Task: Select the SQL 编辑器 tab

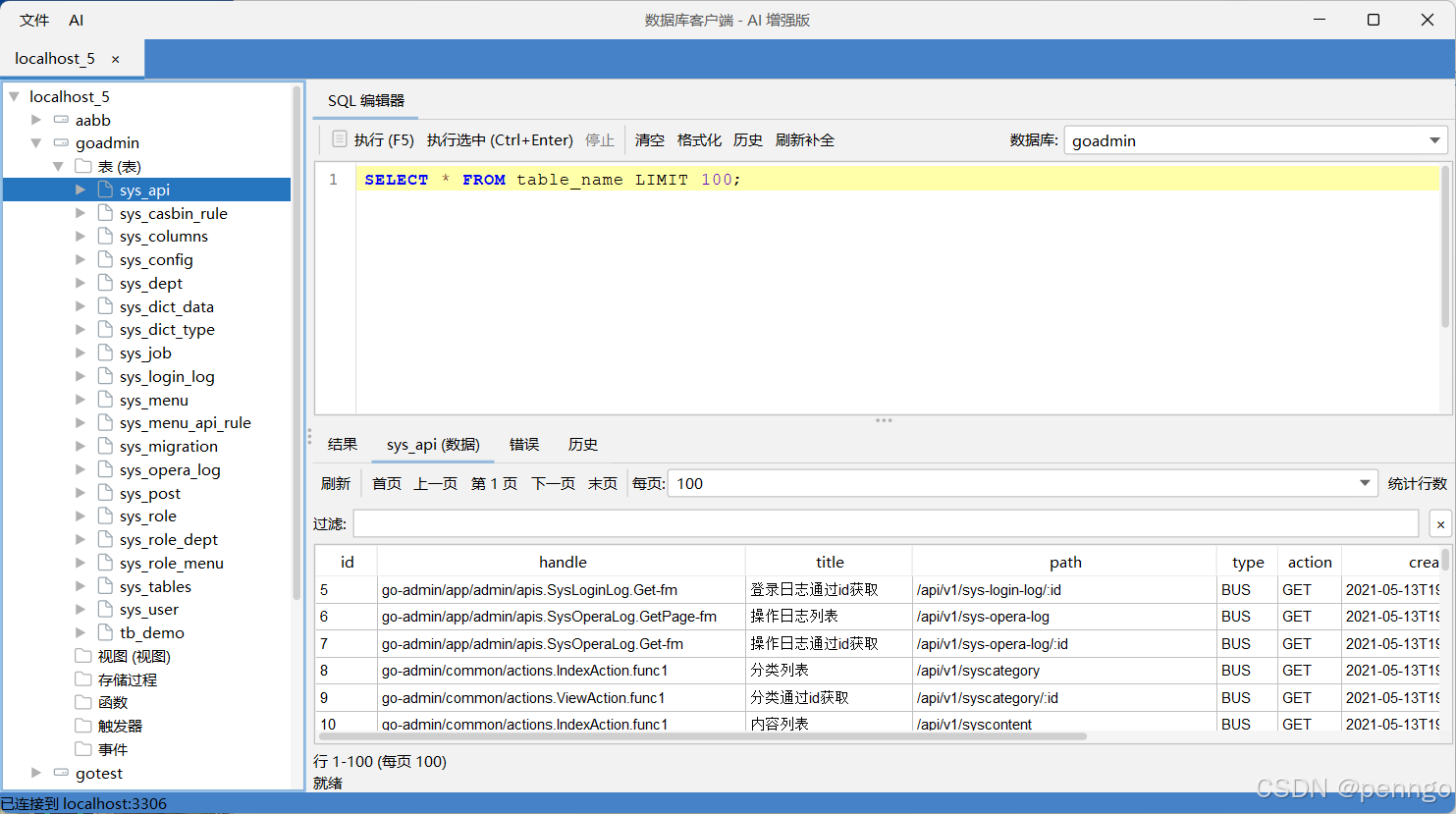Action: coord(366,100)
